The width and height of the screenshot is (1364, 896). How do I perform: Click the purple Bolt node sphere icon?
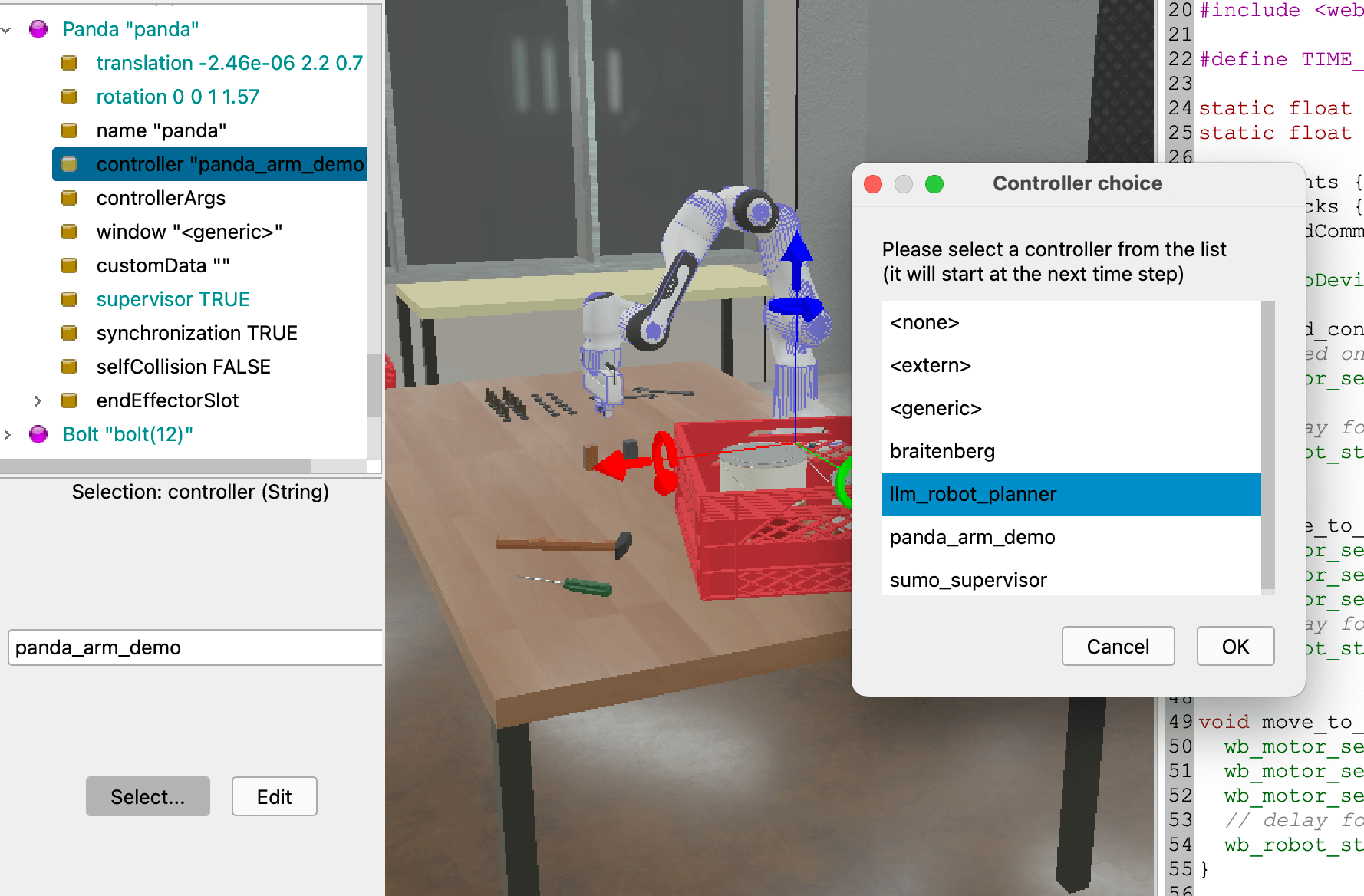pos(38,434)
